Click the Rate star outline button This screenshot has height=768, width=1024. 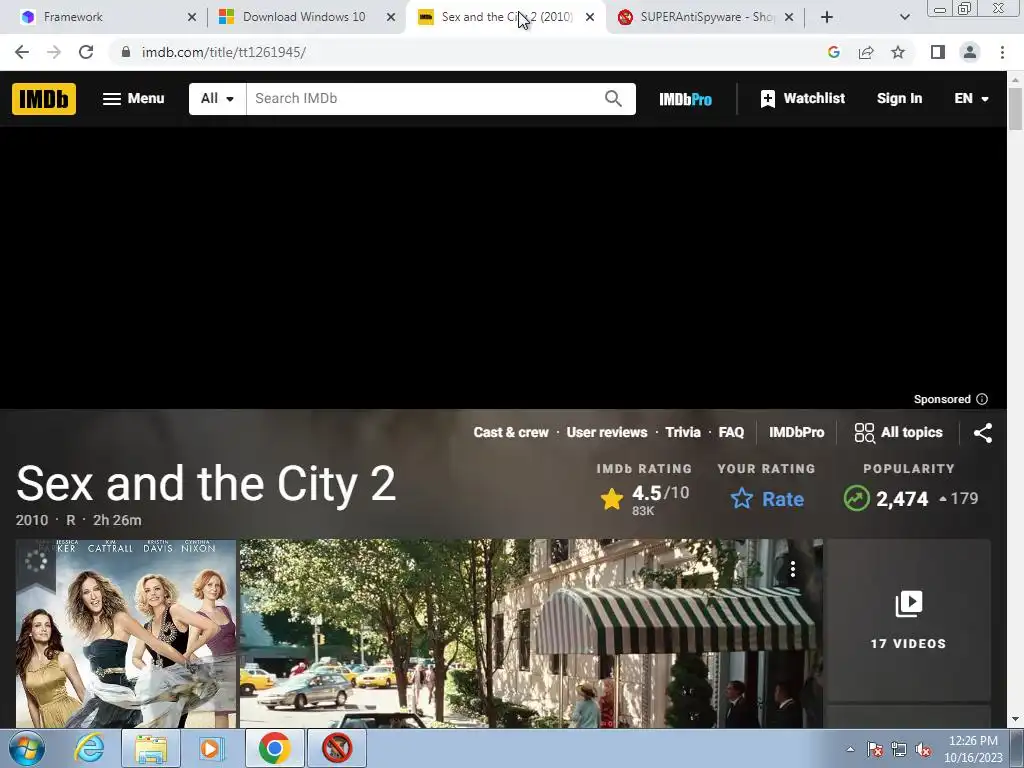tap(767, 499)
